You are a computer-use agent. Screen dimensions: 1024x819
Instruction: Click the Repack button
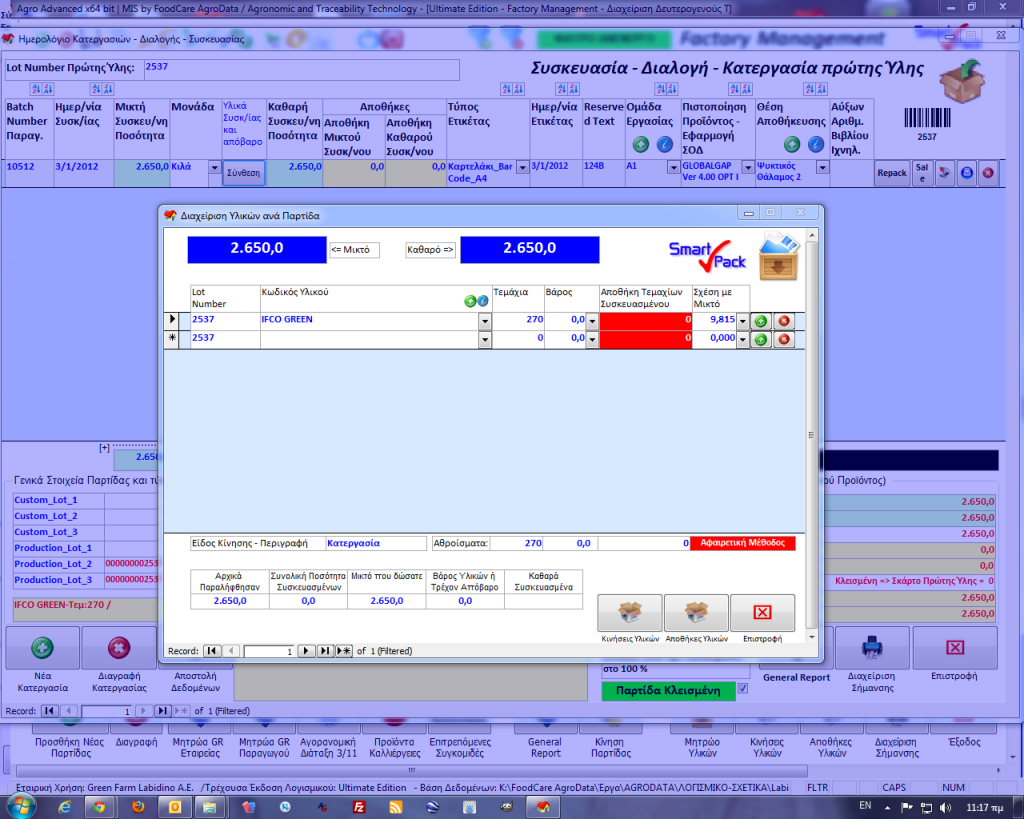[x=891, y=173]
